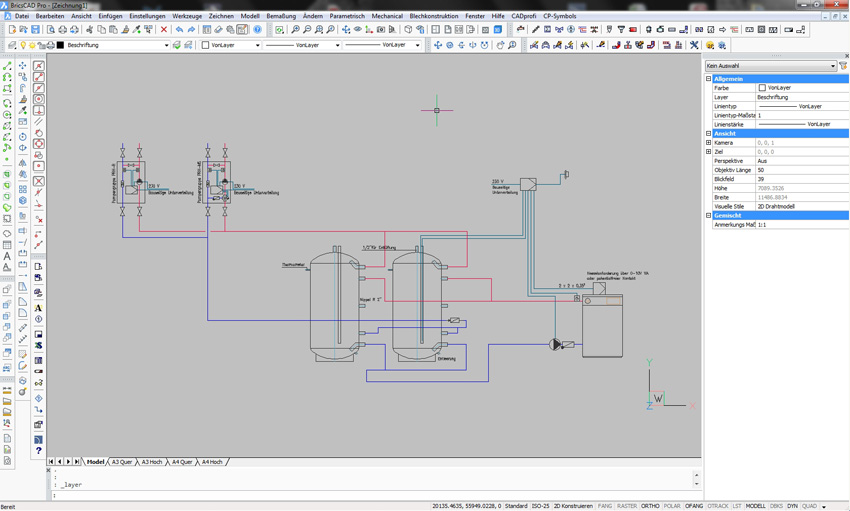
Task: Click the layer lightbulb on/off icon
Action: (23, 45)
